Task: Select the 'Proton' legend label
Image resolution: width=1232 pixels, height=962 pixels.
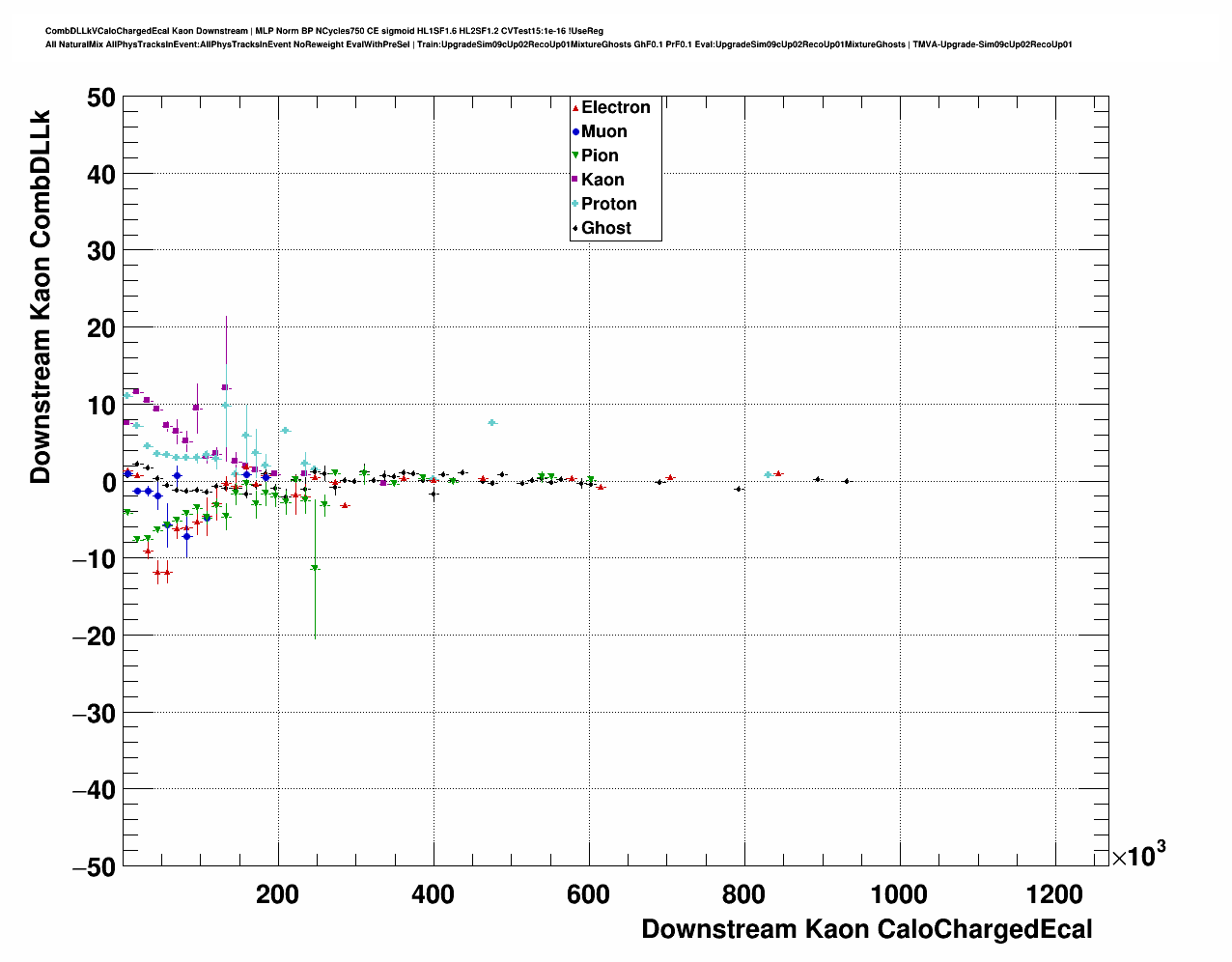Action: tap(609, 204)
